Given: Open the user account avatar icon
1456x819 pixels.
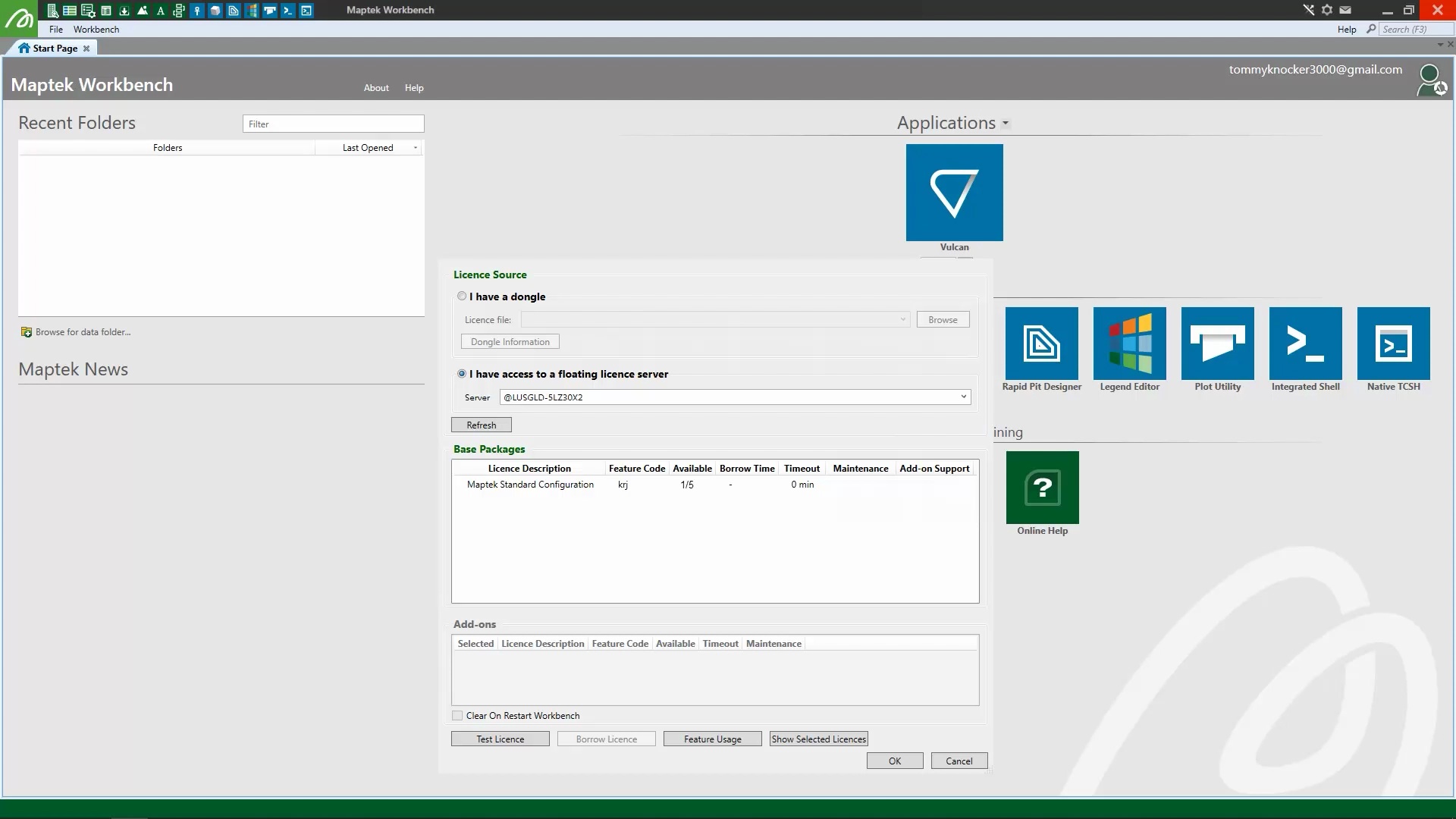Looking at the screenshot, I should pyautogui.click(x=1432, y=80).
